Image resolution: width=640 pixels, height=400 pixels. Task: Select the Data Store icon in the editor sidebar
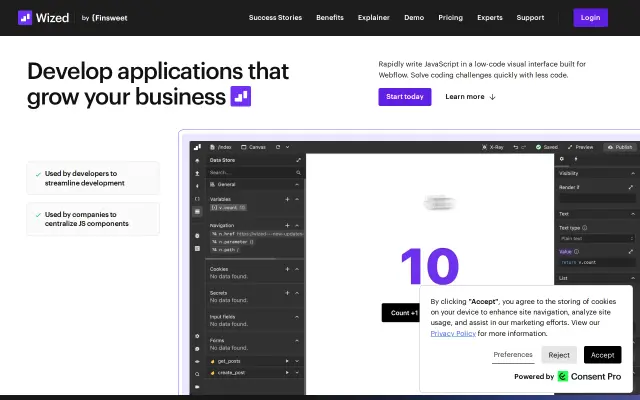pos(197,211)
